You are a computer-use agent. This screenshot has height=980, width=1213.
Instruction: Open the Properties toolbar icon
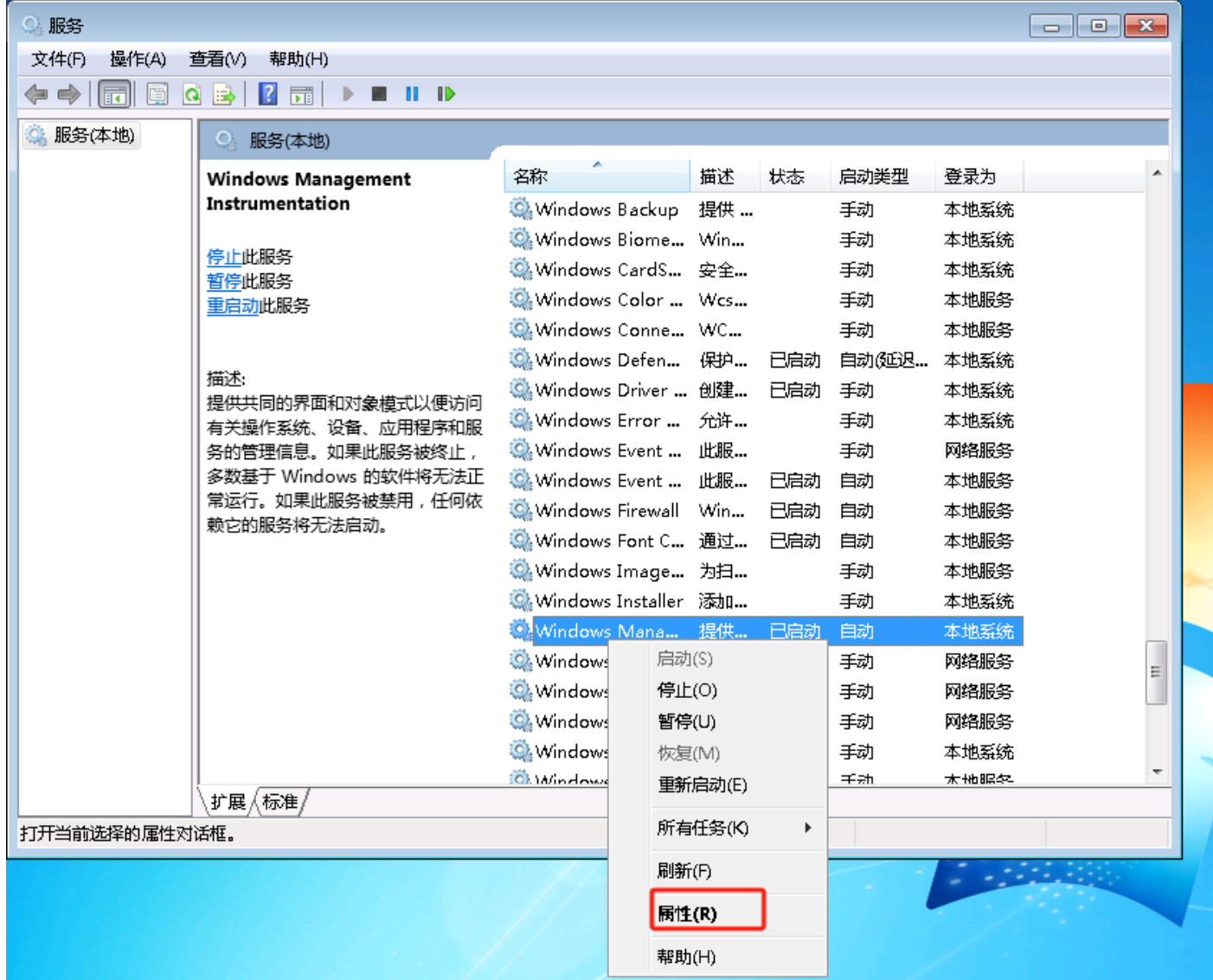tap(157, 94)
